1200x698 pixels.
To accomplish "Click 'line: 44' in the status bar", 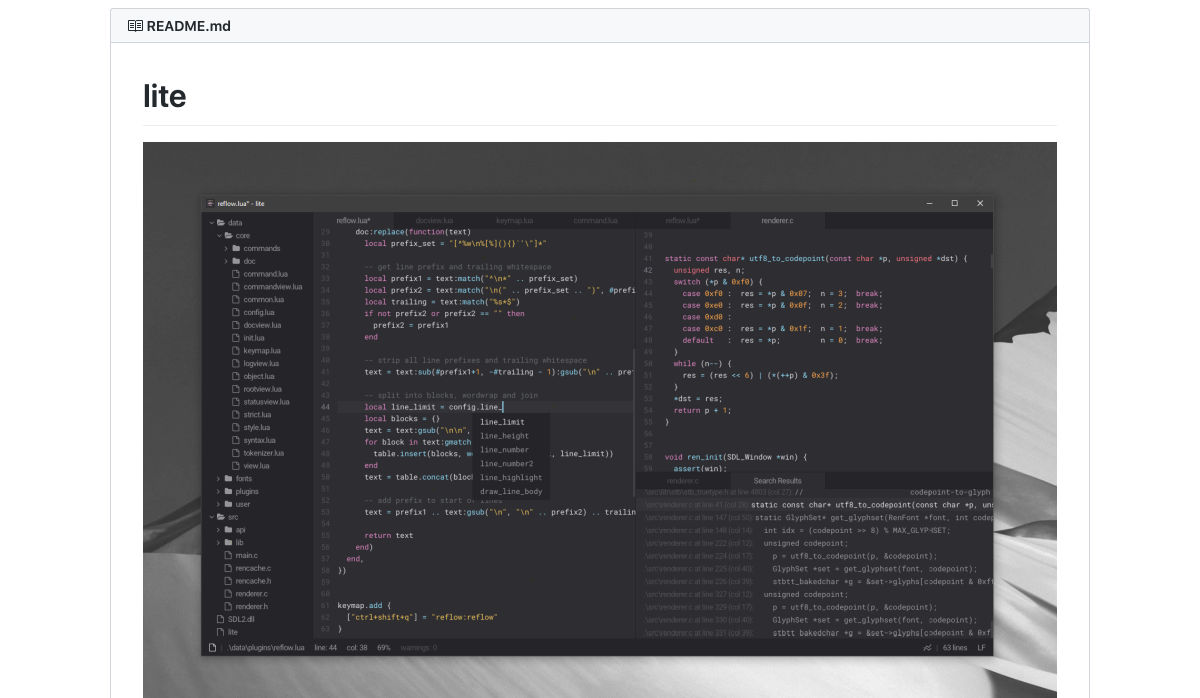I will (x=326, y=648).
